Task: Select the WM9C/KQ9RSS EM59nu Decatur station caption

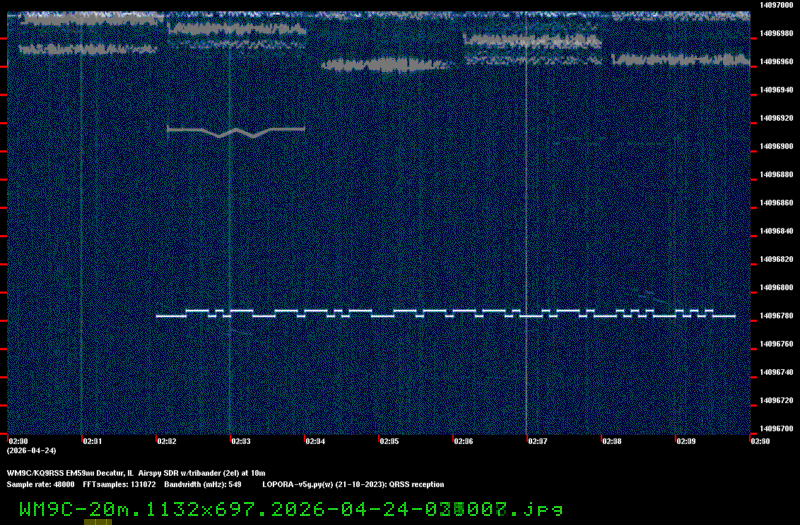Action: tap(136, 473)
